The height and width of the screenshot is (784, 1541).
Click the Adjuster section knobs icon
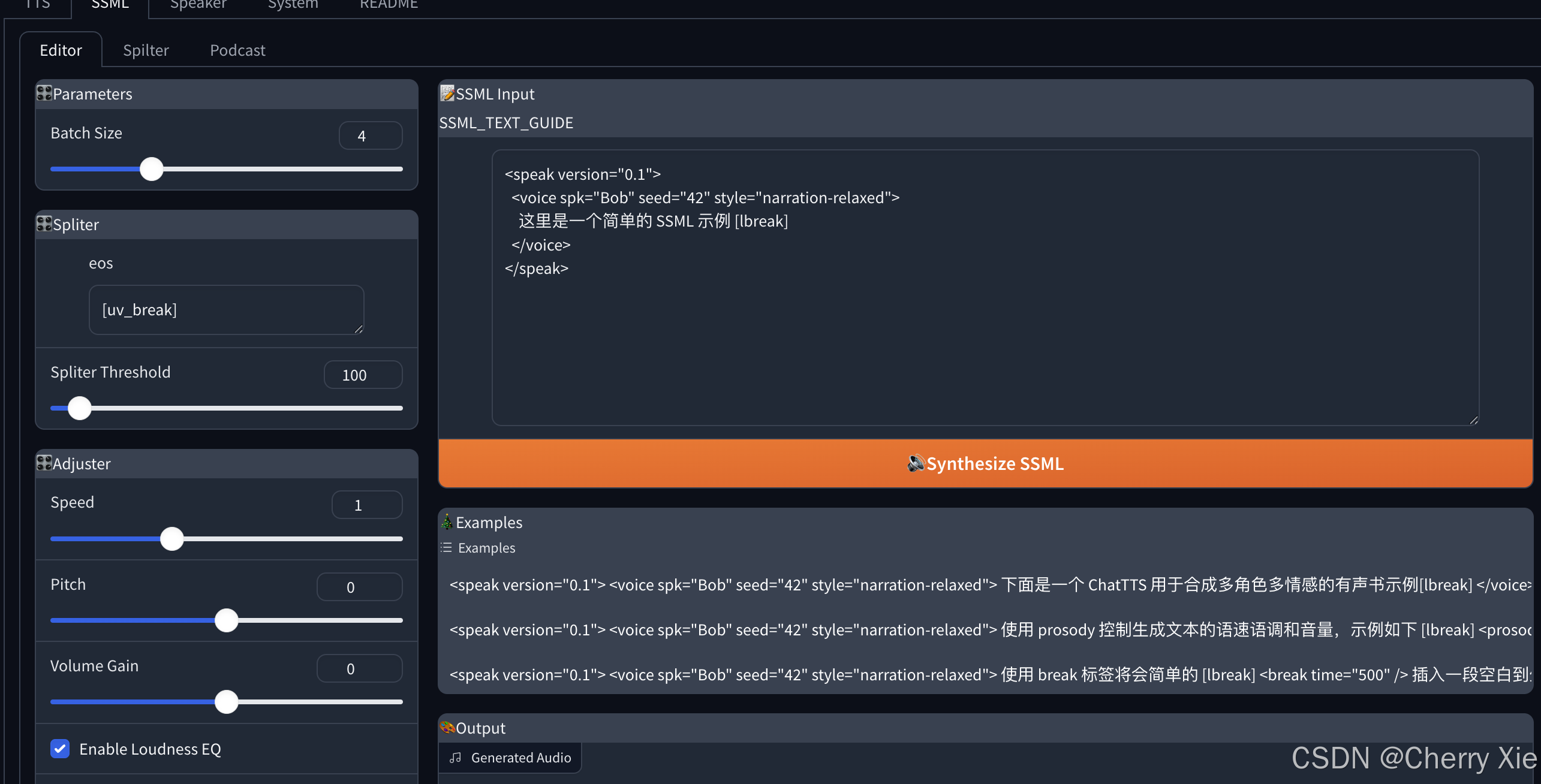(x=44, y=463)
